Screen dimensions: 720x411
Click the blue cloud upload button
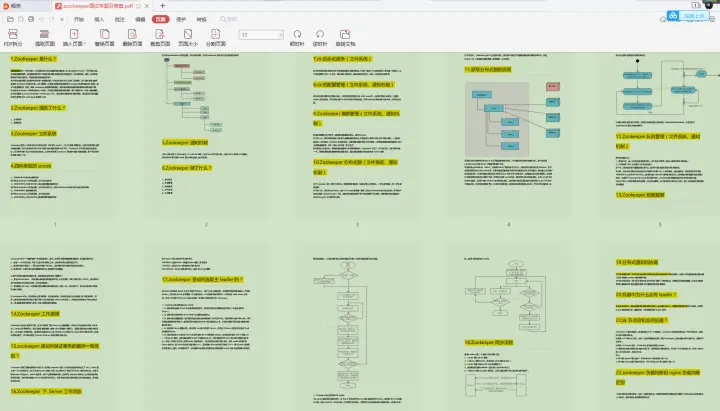[x=688, y=16]
